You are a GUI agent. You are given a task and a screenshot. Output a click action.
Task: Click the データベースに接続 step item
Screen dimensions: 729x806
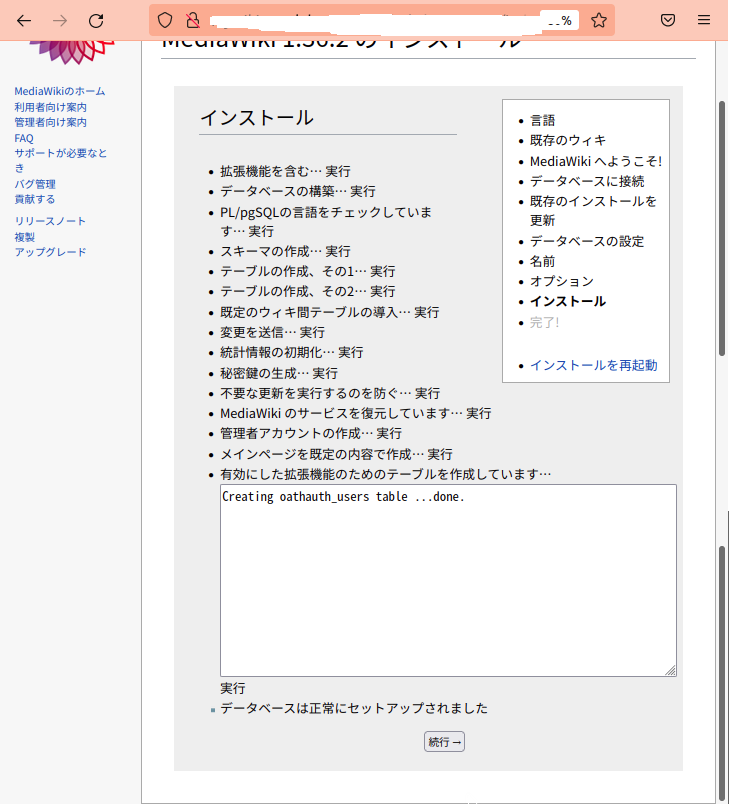coord(587,181)
